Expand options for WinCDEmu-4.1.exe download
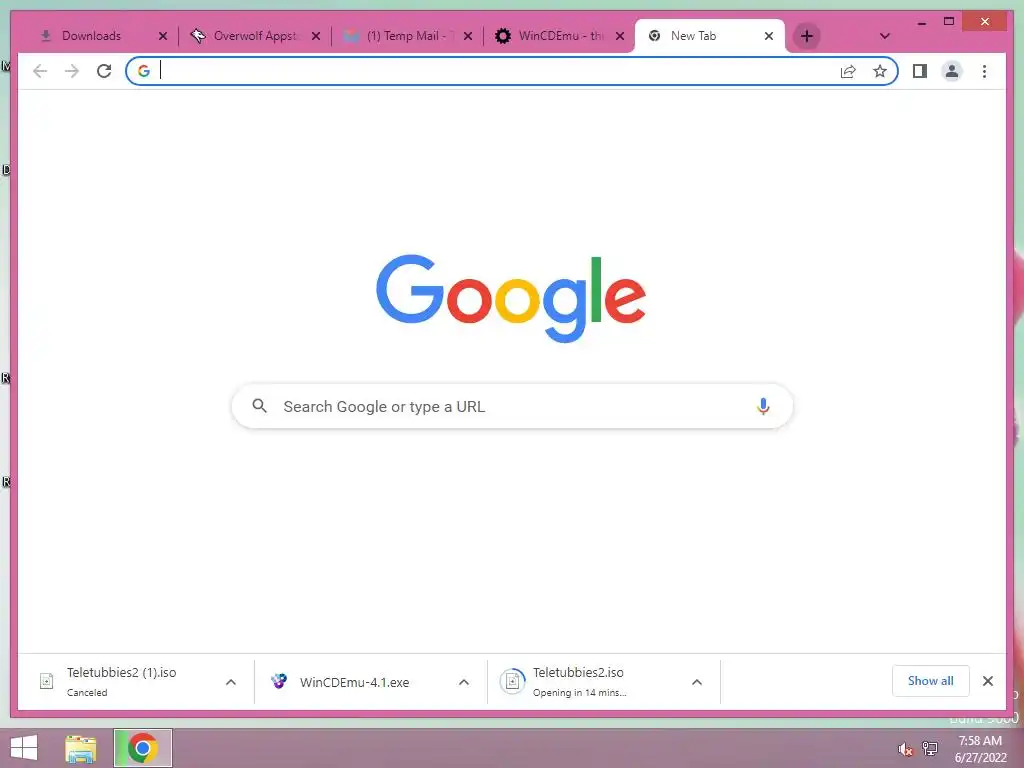Viewport: 1024px width, 768px height. pyautogui.click(x=464, y=682)
